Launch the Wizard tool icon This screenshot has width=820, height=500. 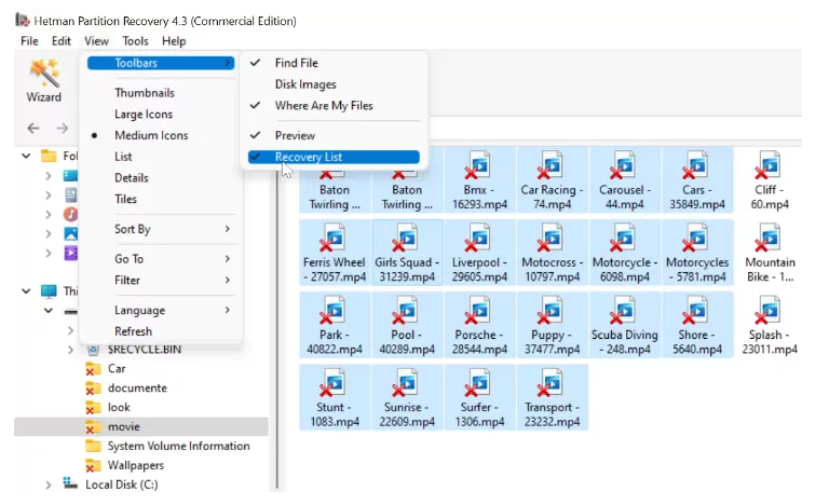pos(44,81)
